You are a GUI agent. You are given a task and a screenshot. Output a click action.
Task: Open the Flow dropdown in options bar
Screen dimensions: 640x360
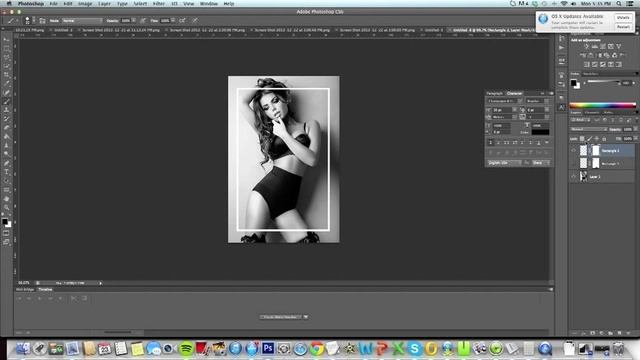pyautogui.click(x=173, y=20)
